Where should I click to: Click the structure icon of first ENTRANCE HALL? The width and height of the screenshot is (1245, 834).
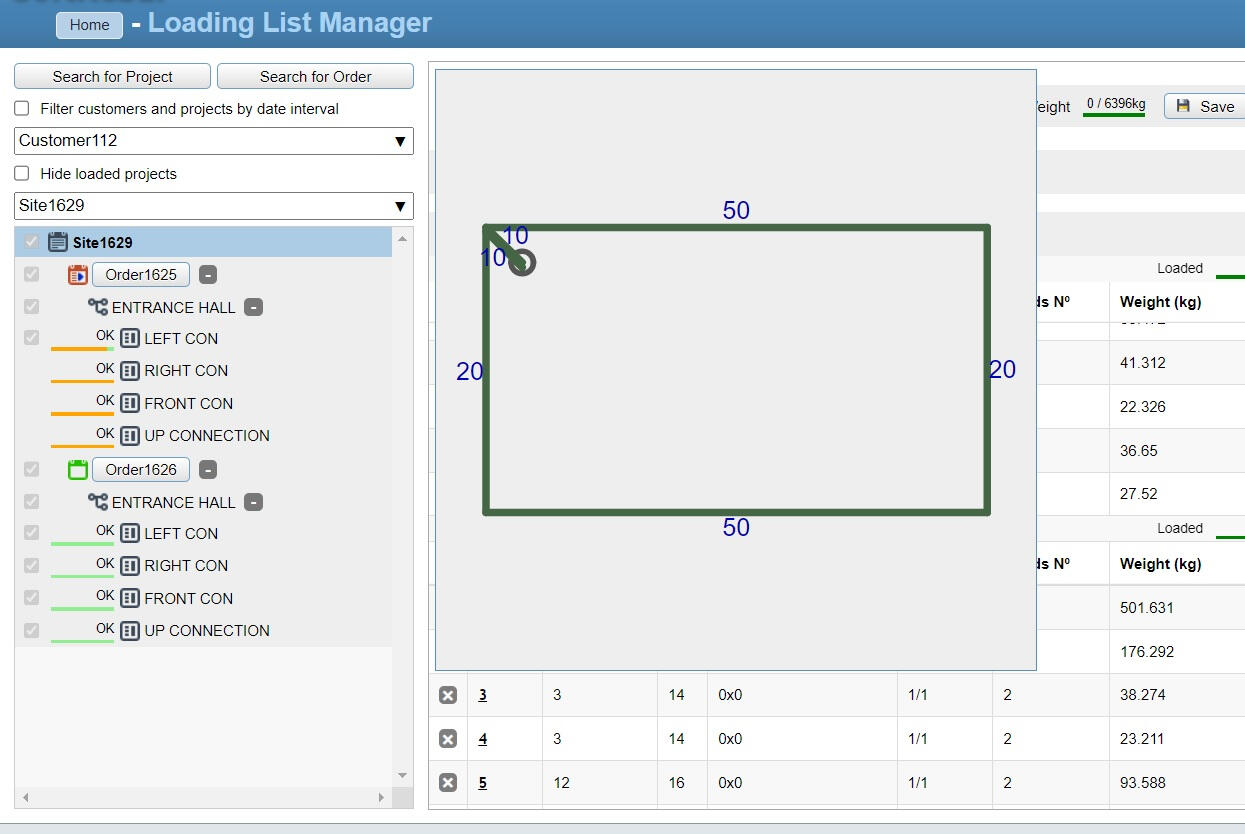pos(98,307)
